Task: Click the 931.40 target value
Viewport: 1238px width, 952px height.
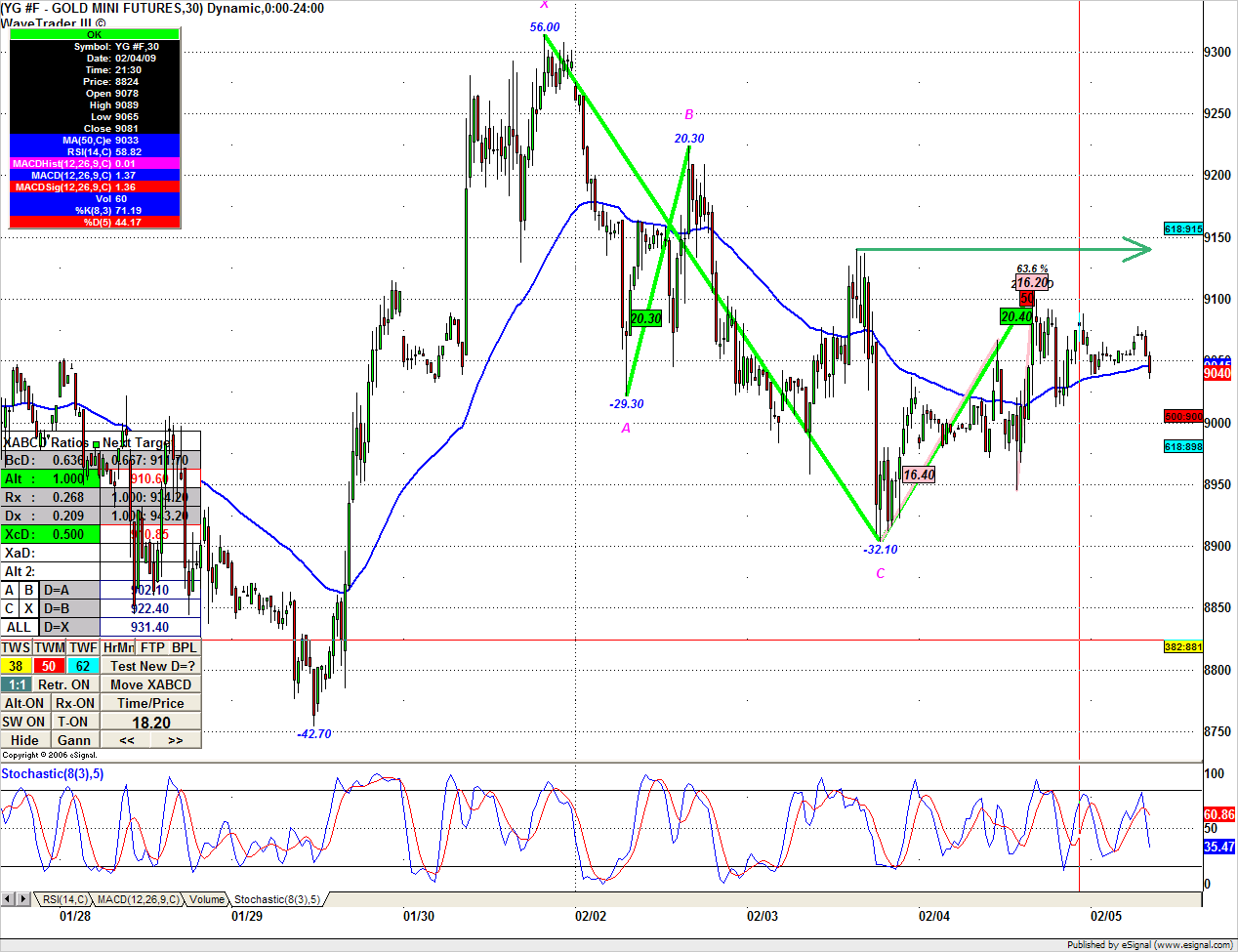Action: (x=150, y=627)
